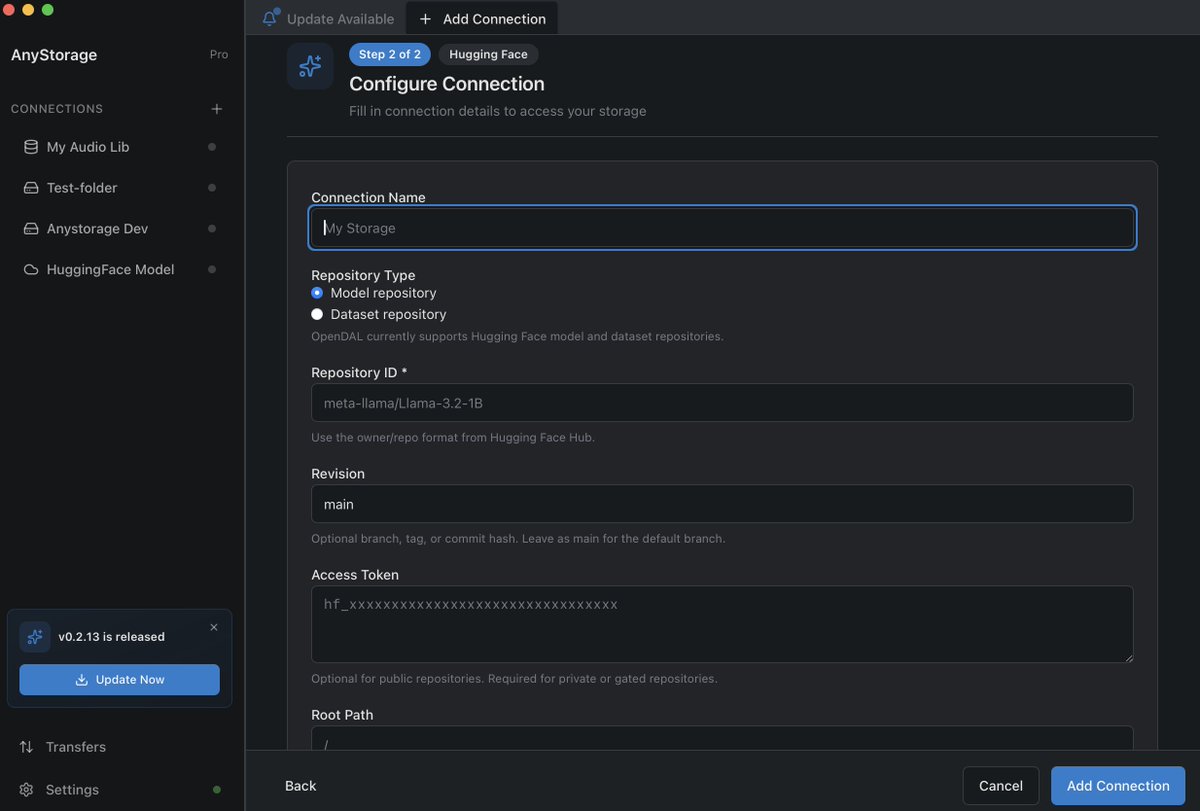
Task: Cancel adding the connection
Action: (x=1001, y=786)
